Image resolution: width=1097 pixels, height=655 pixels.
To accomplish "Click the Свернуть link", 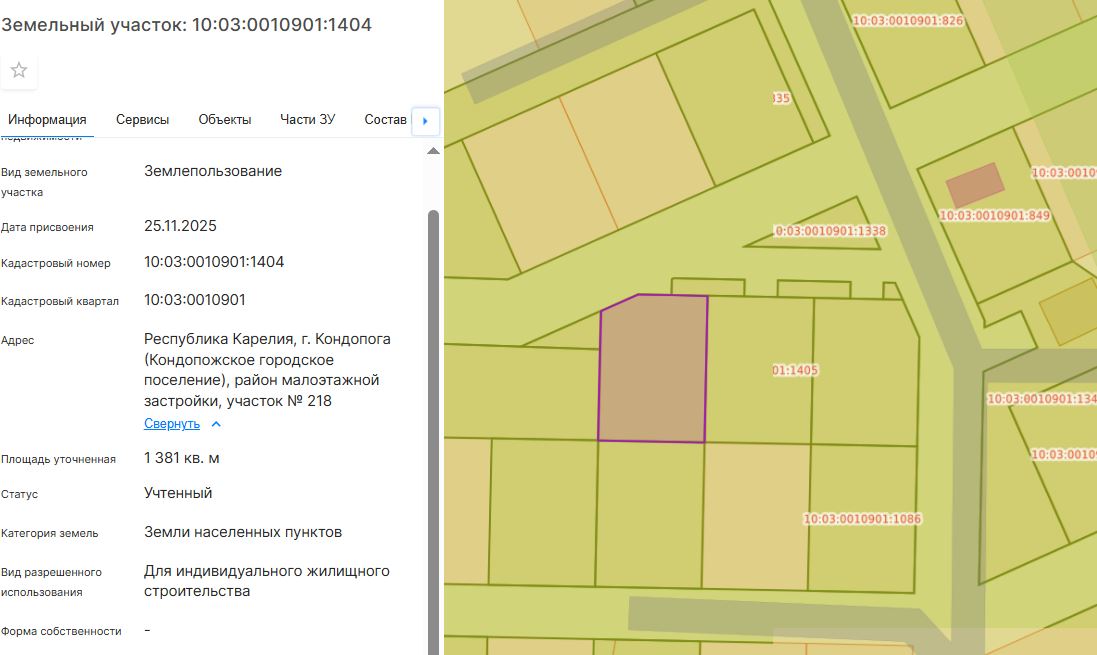I will click(172, 424).
